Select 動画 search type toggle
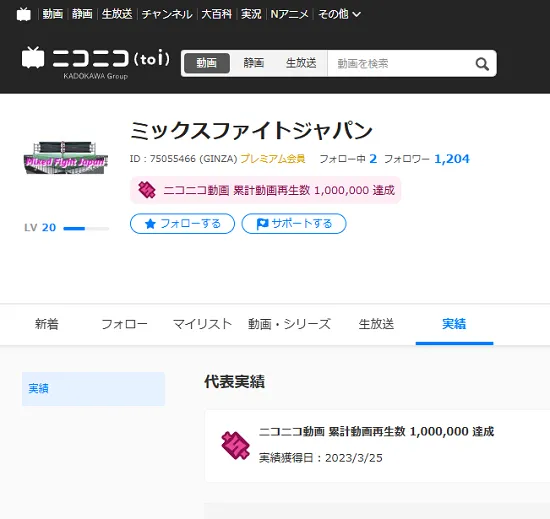 207,63
